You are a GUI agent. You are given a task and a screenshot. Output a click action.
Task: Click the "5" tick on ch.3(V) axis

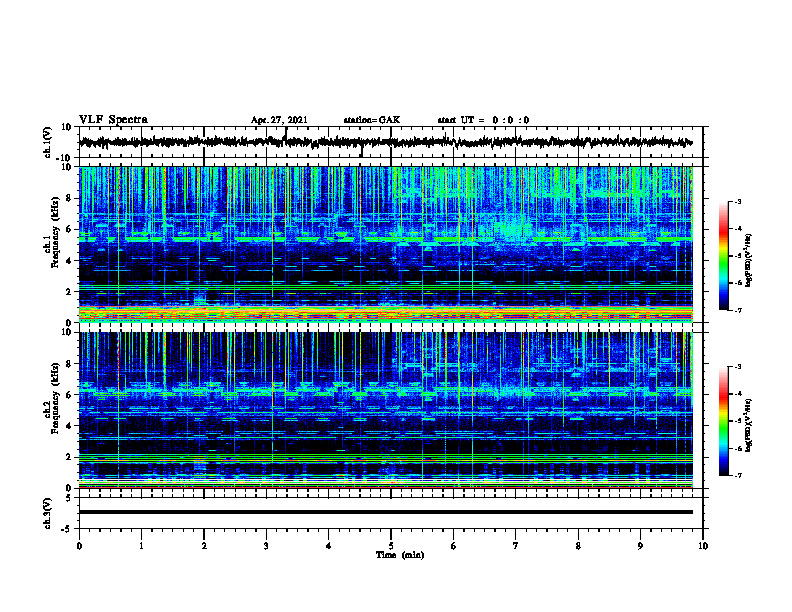click(69, 498)
